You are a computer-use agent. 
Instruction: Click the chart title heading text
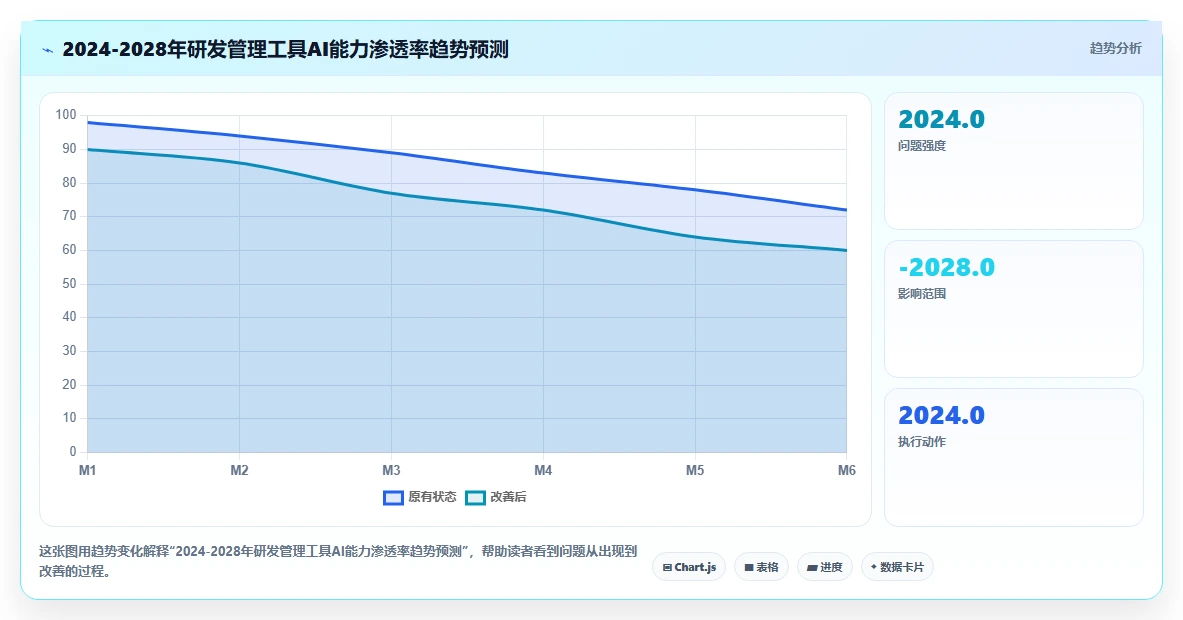[285, 50]
